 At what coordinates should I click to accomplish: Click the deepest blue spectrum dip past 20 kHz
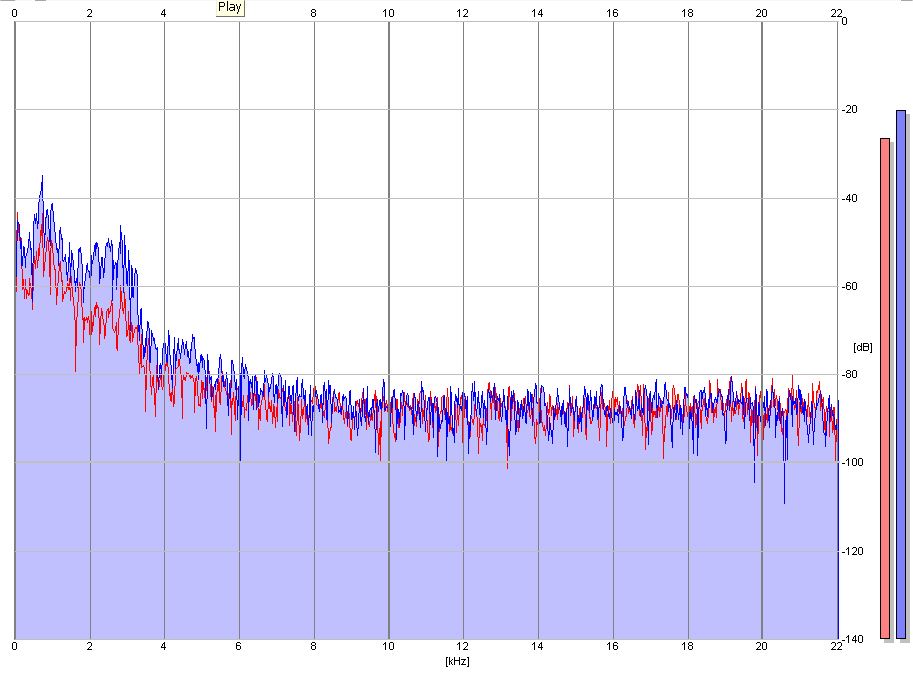point(784,502)
